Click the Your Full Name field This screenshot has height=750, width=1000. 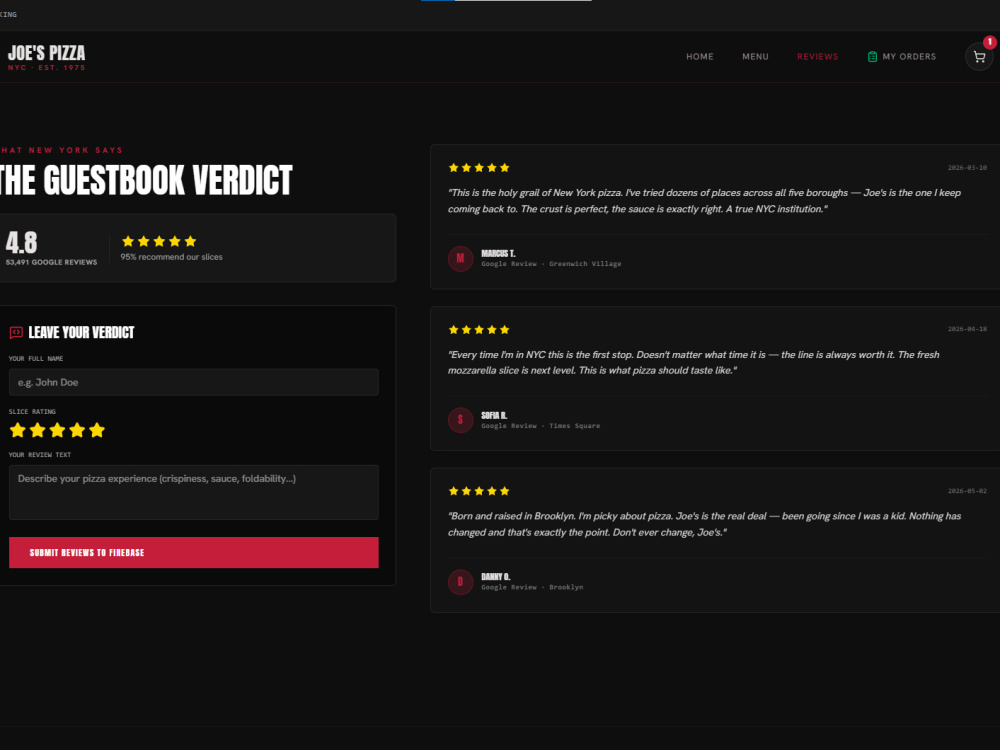(194, 382)
